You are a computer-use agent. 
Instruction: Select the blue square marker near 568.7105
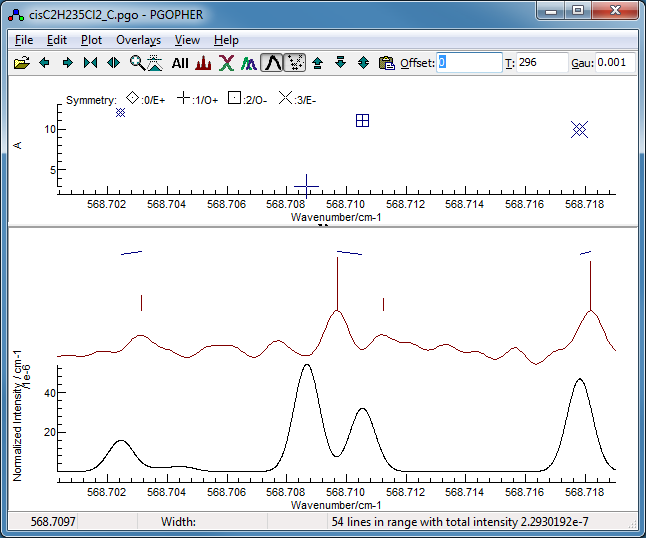(x=362, y=121)
